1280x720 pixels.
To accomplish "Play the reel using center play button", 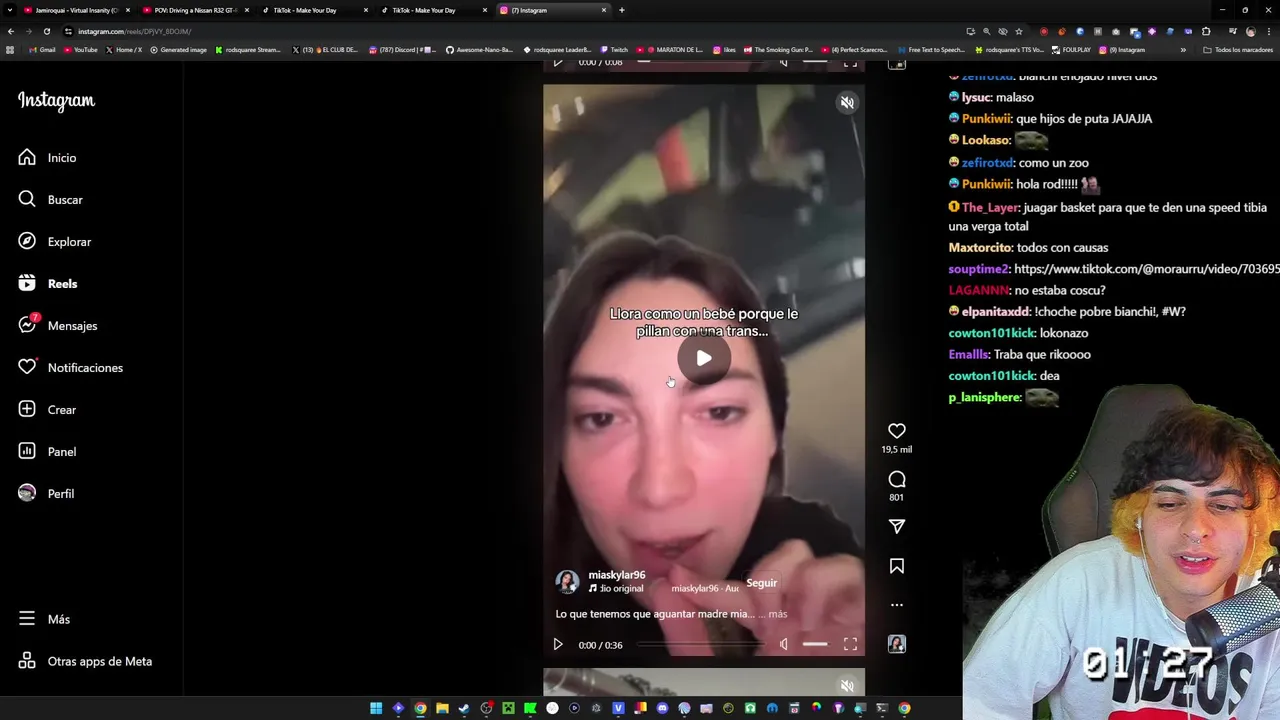I will tap(704, 358).
